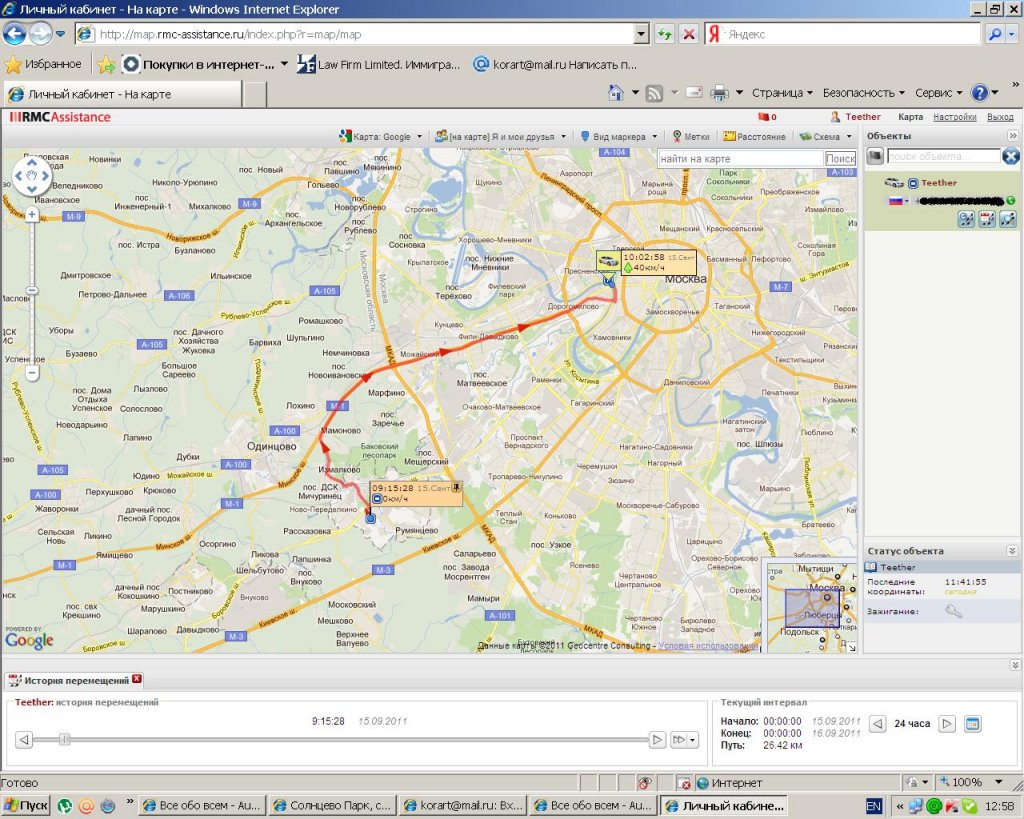Click the third route-zoom icon under Teether
1024x819 pixels.
point(1008,219)
